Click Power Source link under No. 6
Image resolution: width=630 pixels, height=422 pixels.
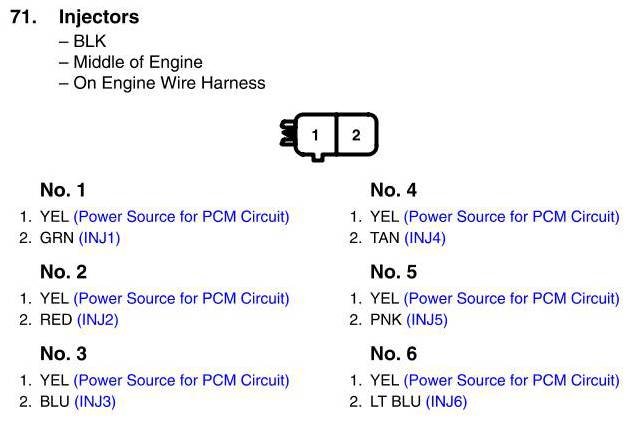tap(511, 380)
